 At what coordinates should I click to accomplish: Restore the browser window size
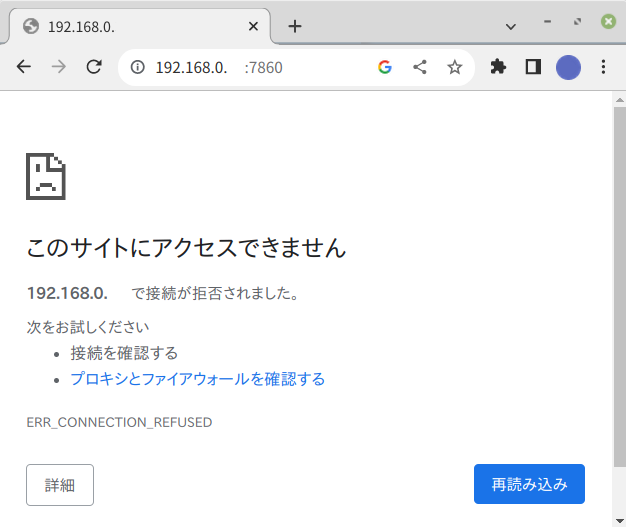point(577,22)
